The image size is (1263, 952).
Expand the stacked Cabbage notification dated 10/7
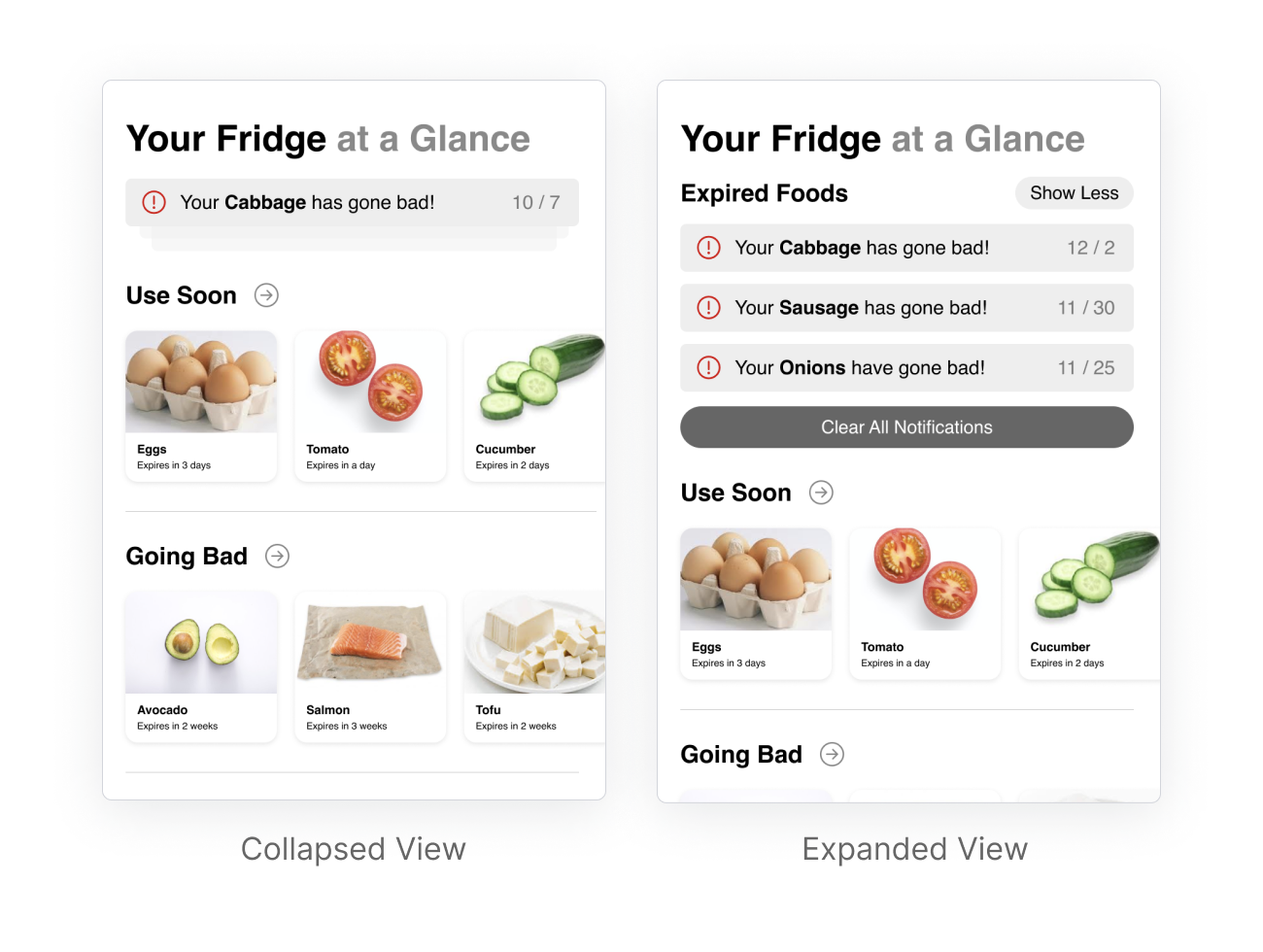tap(352, 202)
